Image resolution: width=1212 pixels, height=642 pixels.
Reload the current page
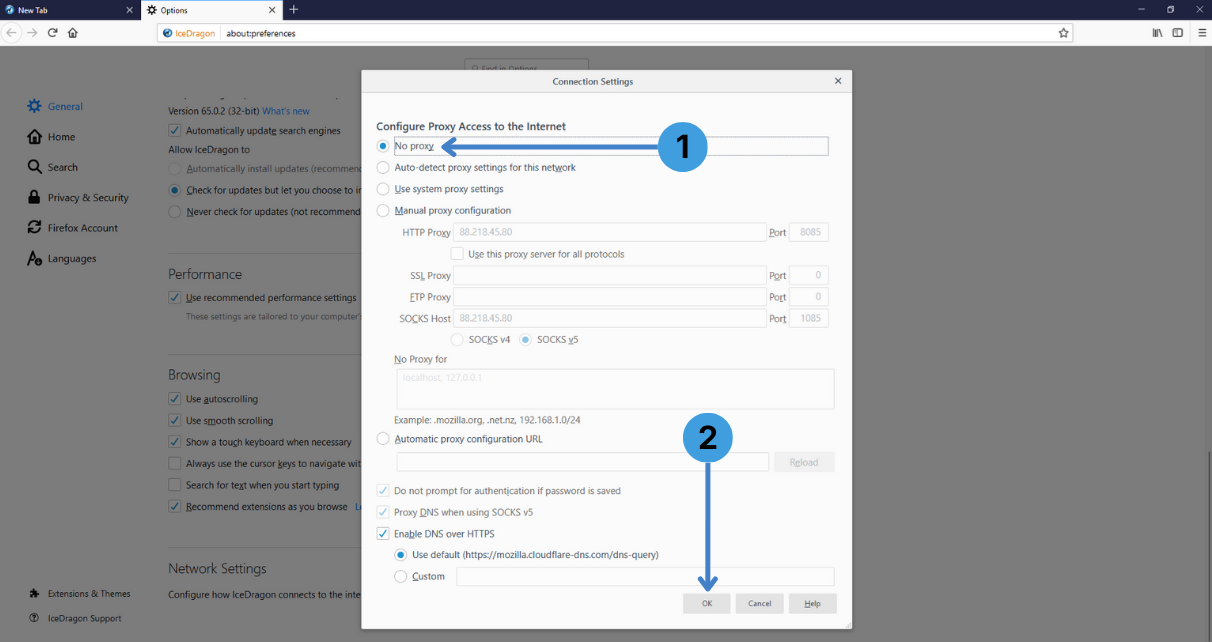pyautogui.click(x=53, y=33)
